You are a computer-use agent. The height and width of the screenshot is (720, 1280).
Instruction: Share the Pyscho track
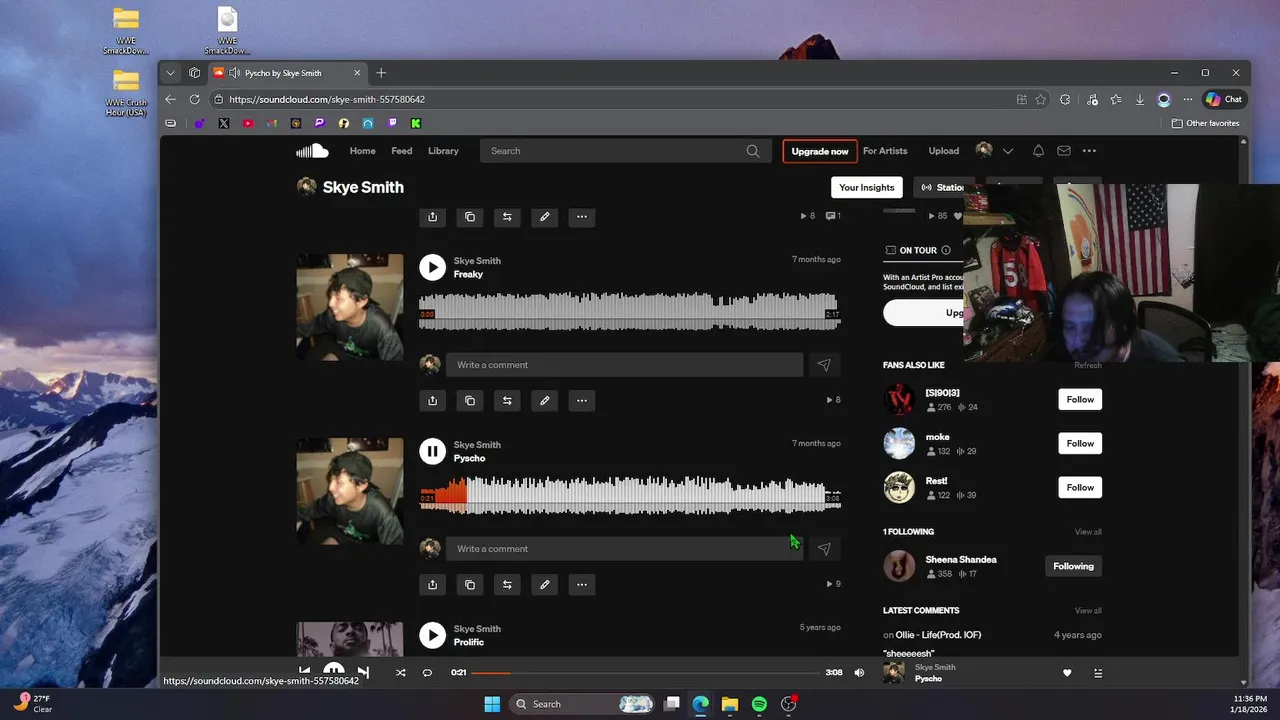pos(432,585)
